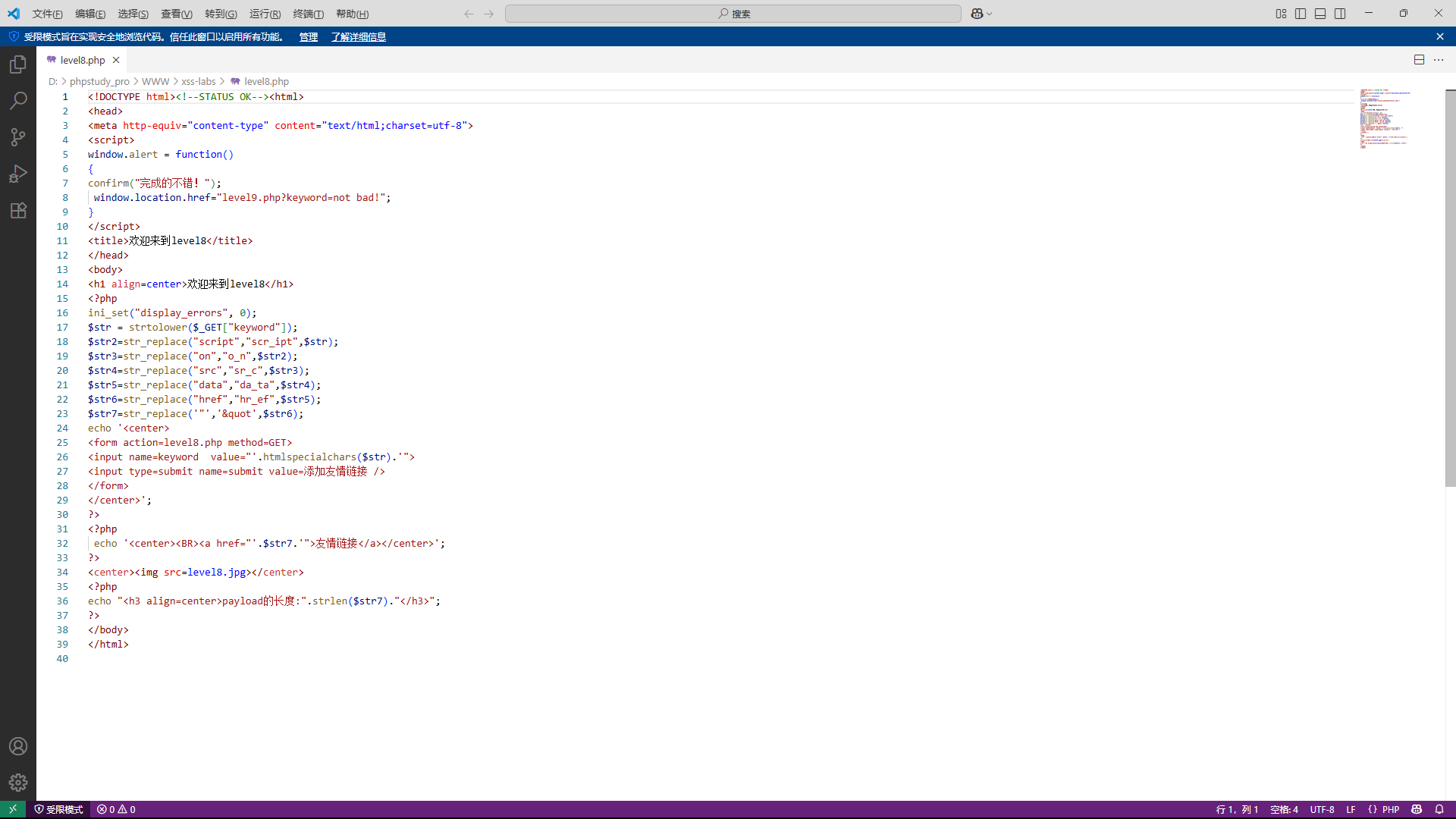Toggle the secondary side bar

pos(1340,14)
